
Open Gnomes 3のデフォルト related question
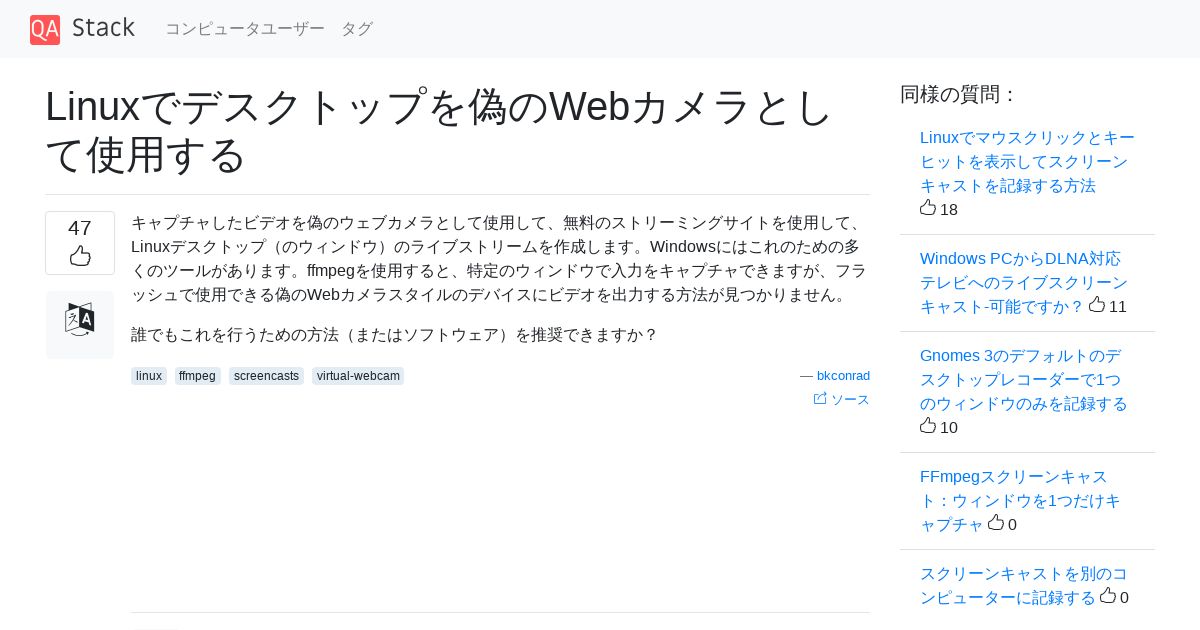coord(1024,380)
